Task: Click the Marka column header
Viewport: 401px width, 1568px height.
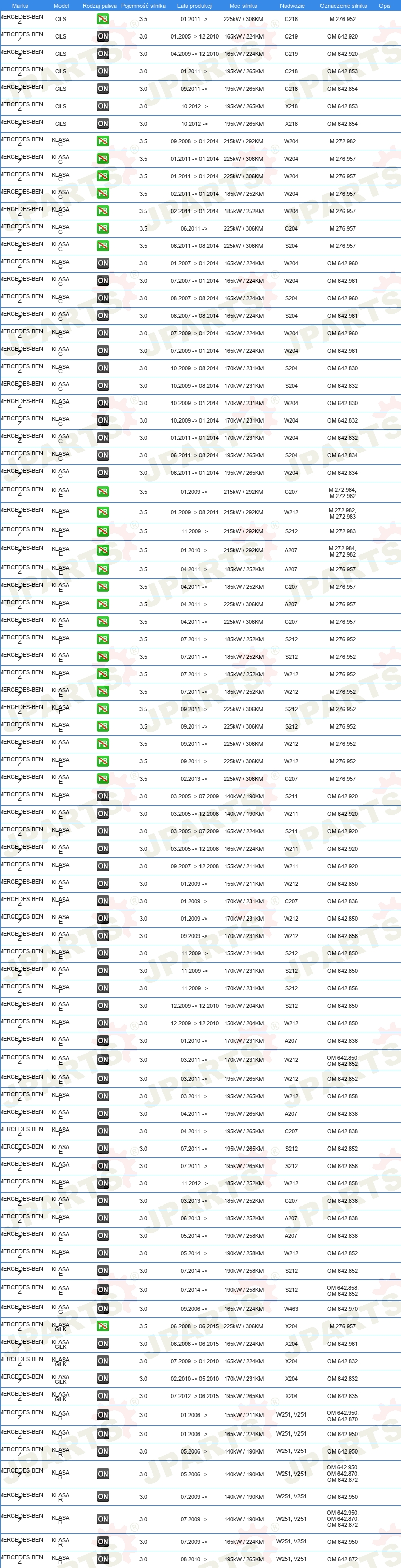Action: (x=20, y=6)
